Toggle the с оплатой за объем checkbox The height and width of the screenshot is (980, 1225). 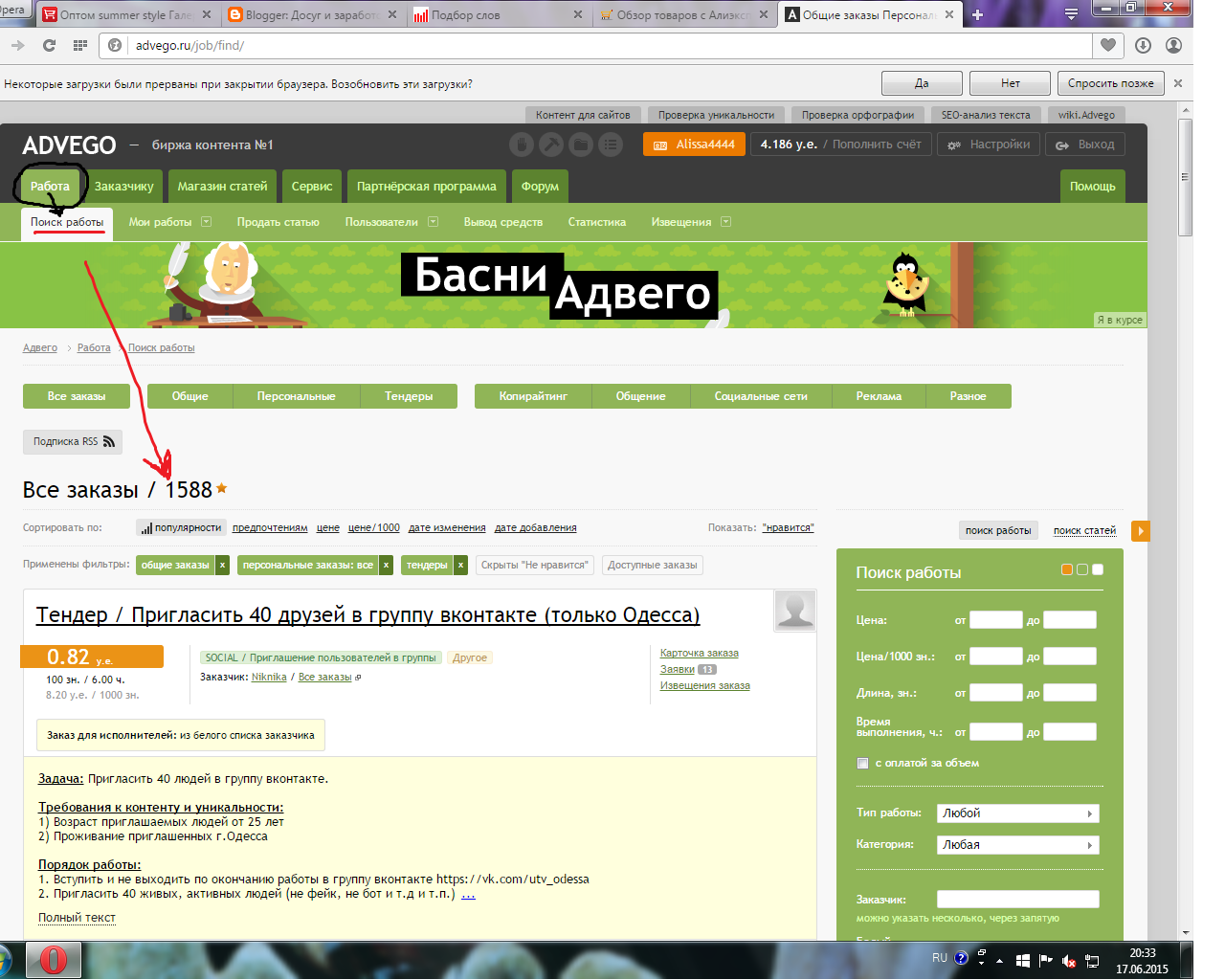862,763
